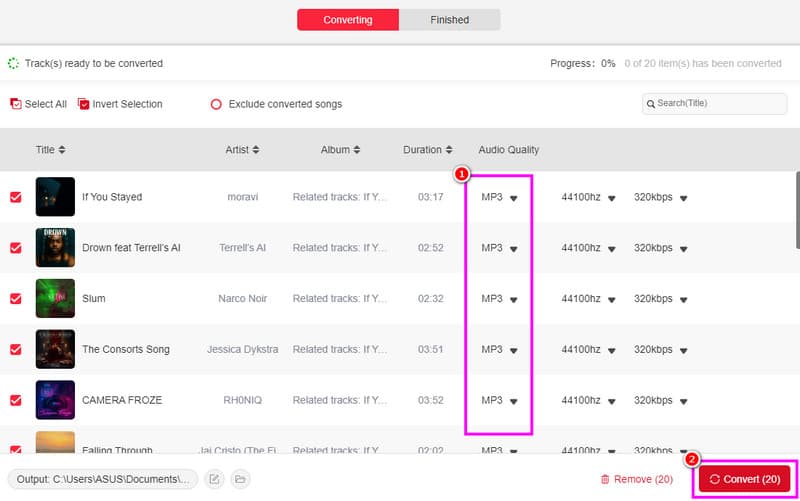The image size is (800, 501).
Task: Sort tracks by Album column arrows
Action: pos(357,150)
